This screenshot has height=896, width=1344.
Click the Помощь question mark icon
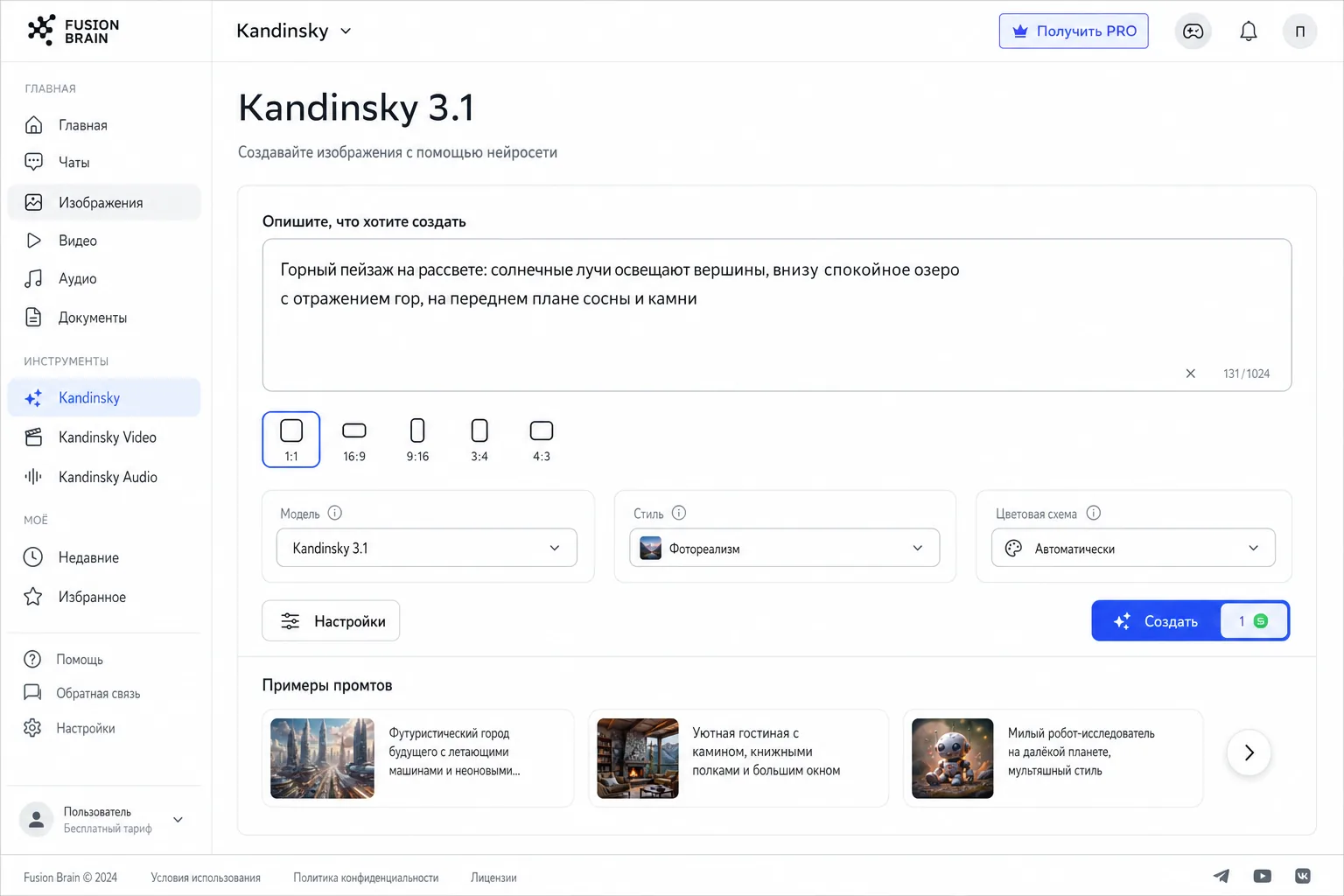coord(32,659)
